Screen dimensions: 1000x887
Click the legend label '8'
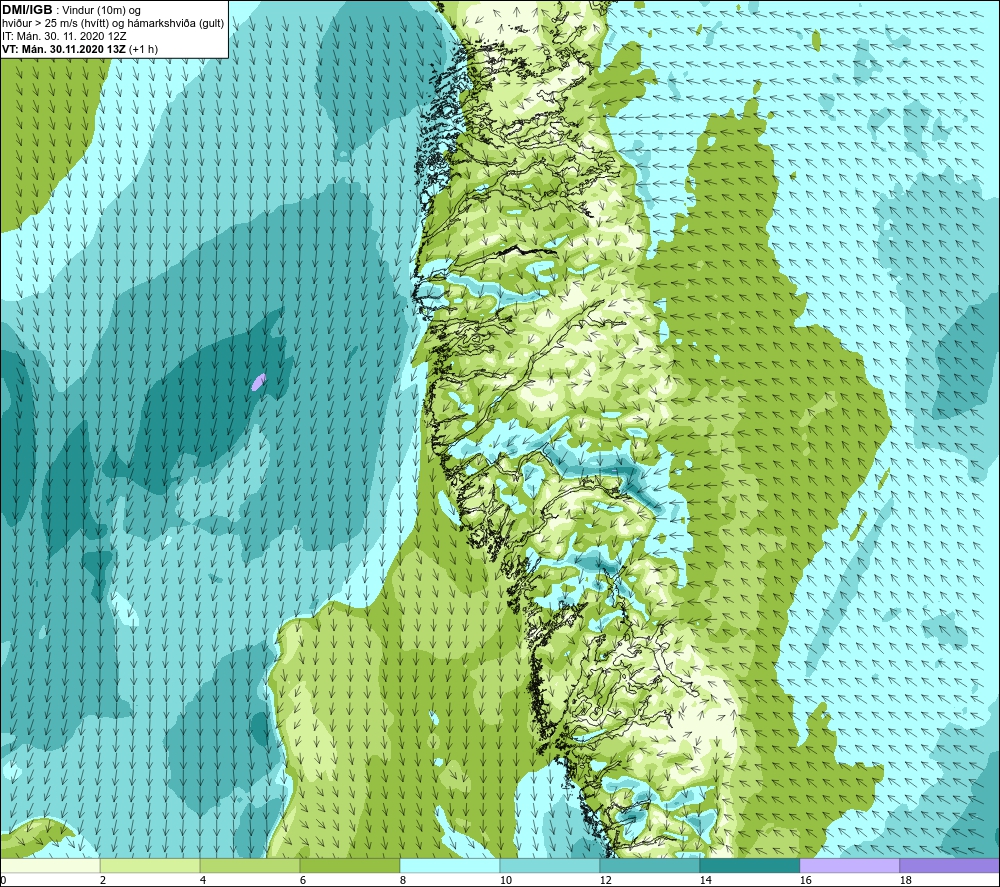point(402,881)
